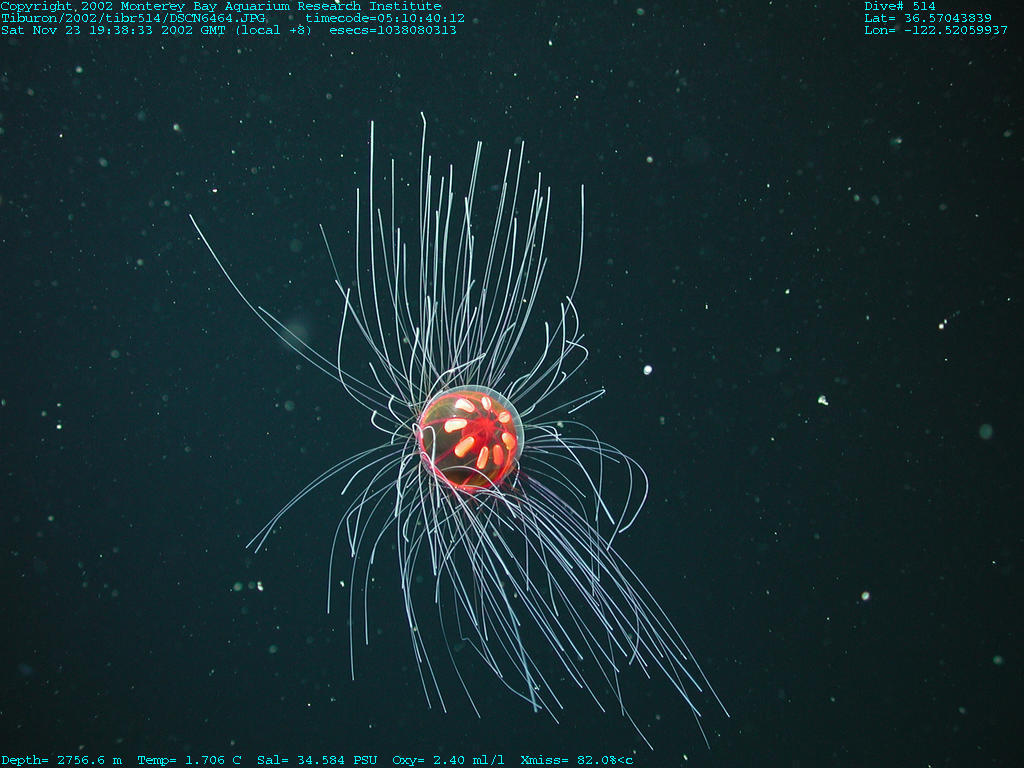This screenshot has height=768, width=1024.
Task: Click the red jellyfish bell
Action: (470, 438)
